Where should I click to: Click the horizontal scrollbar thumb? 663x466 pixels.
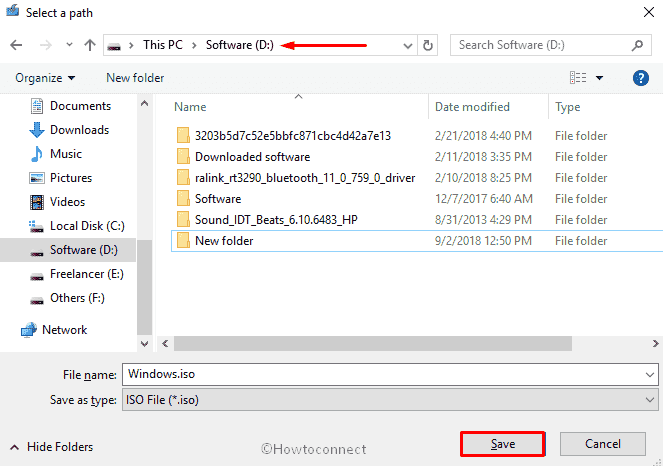[x=373, y=343]
